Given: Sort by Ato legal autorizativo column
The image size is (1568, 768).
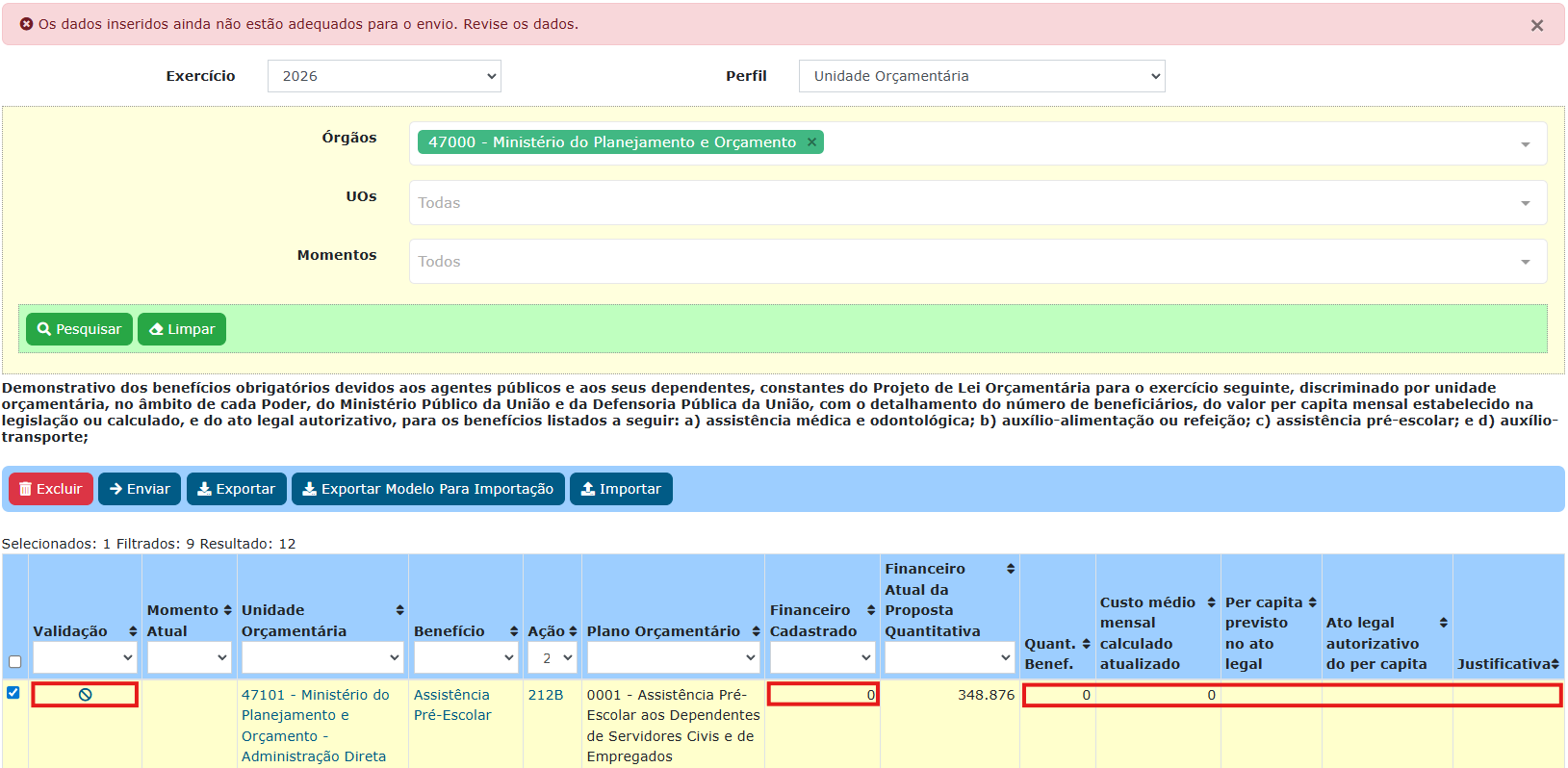Looking at the screenshot, I should point(1443,623).
